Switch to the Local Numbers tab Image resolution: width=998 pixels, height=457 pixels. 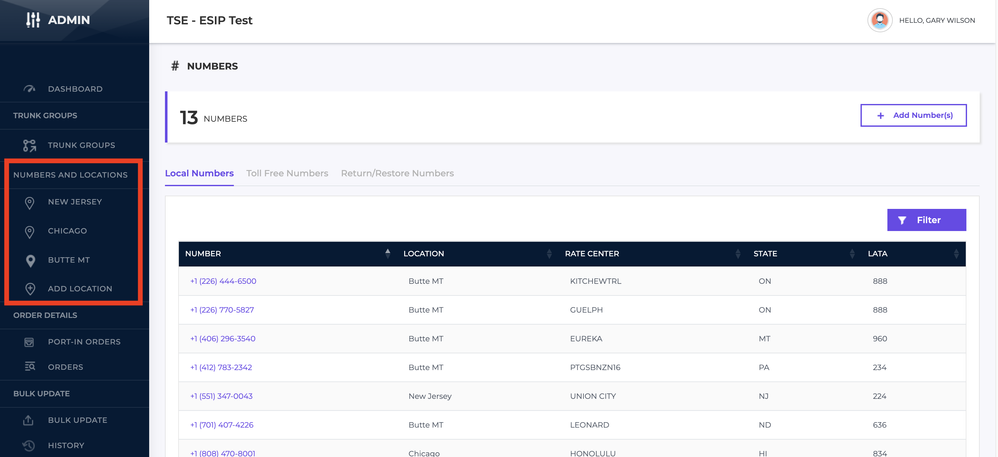tap(199, 173)
